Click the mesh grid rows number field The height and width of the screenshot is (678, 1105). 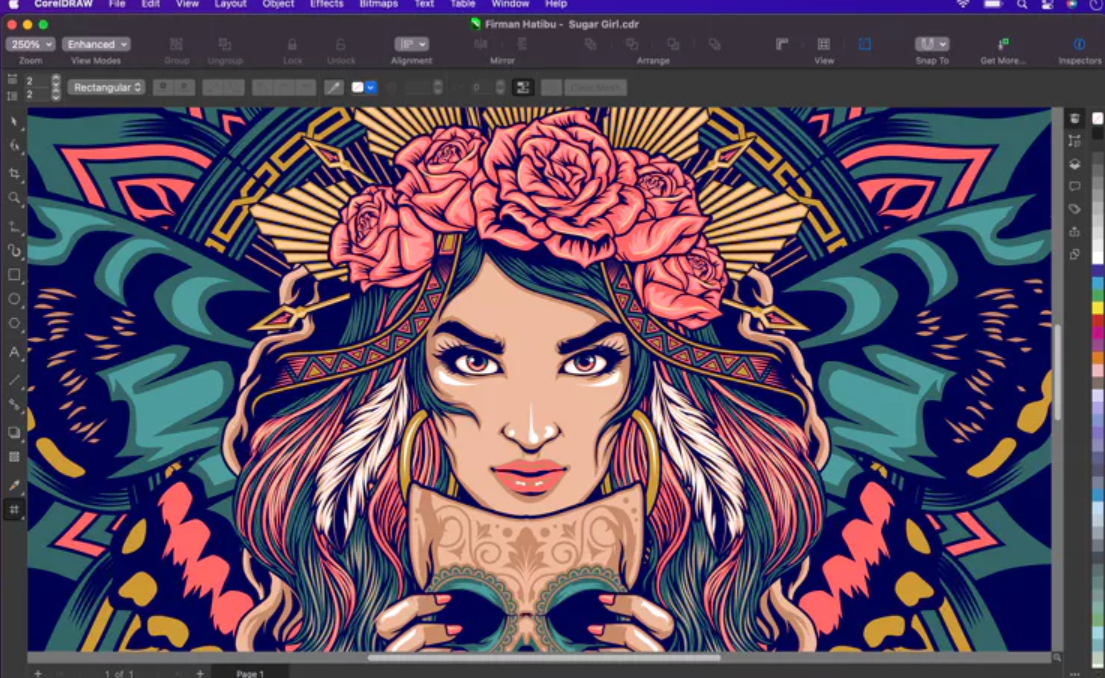[x=37, y=94]
